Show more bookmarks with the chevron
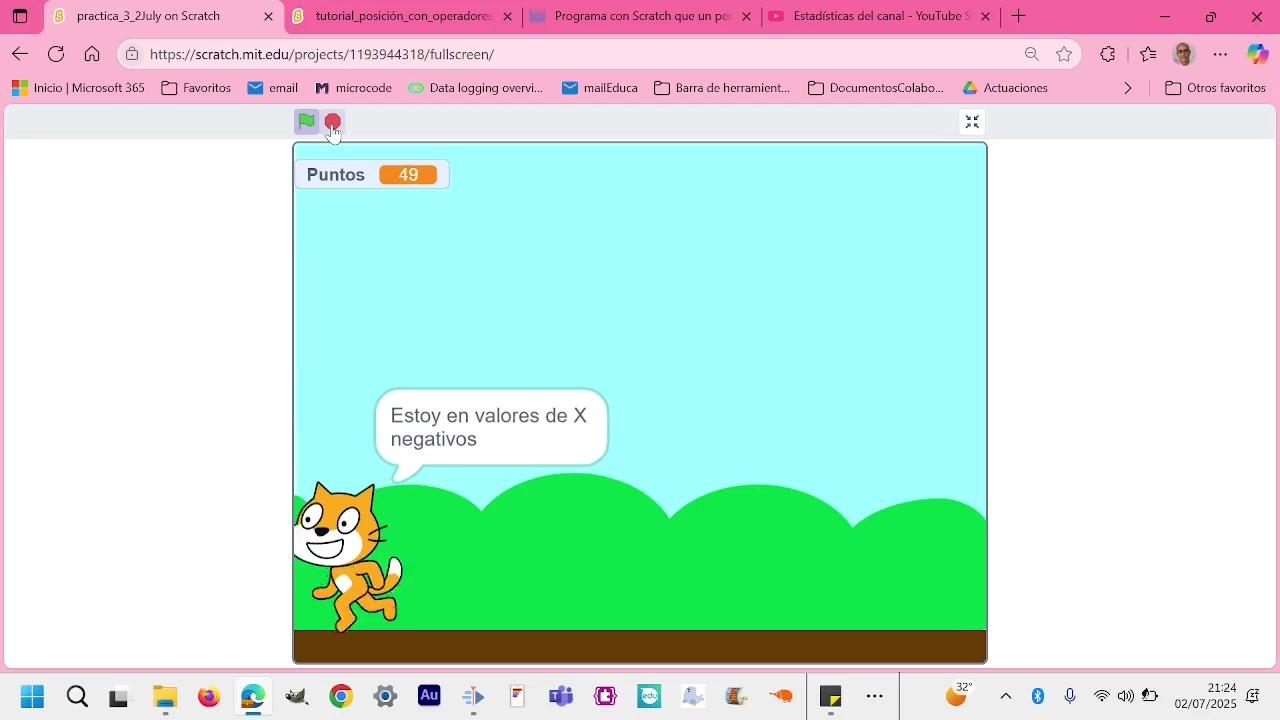The width and height of the screenshot is (1280, 720). point(1128,88)
